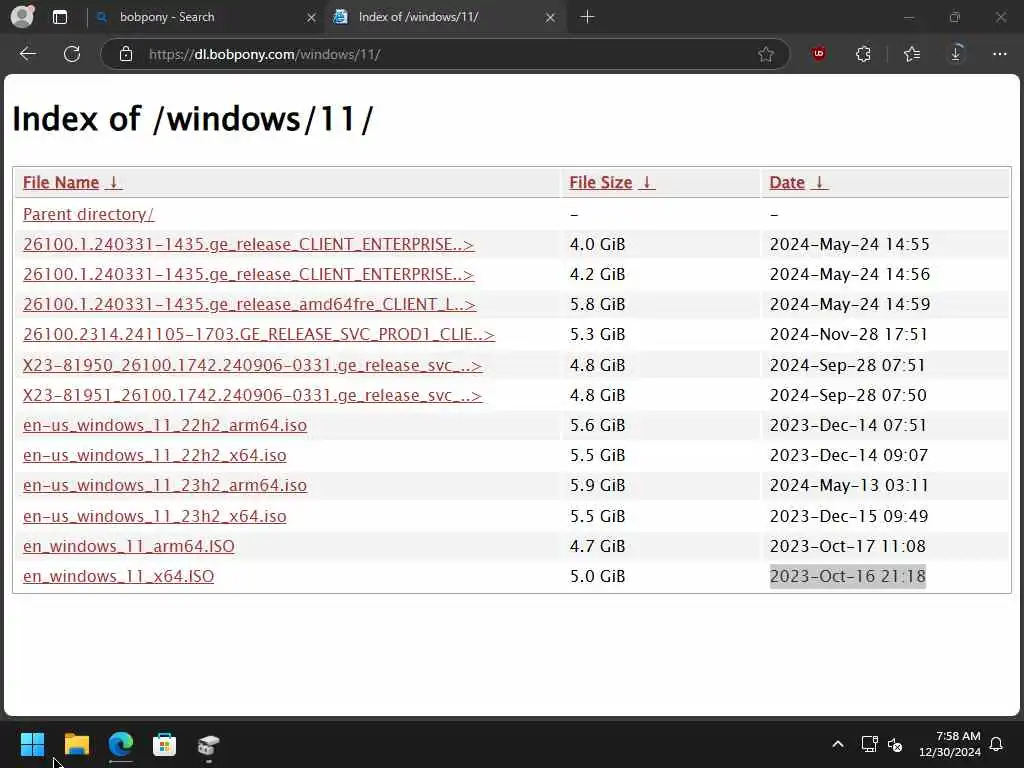Open the Windows Start menu

coord(32,744)
